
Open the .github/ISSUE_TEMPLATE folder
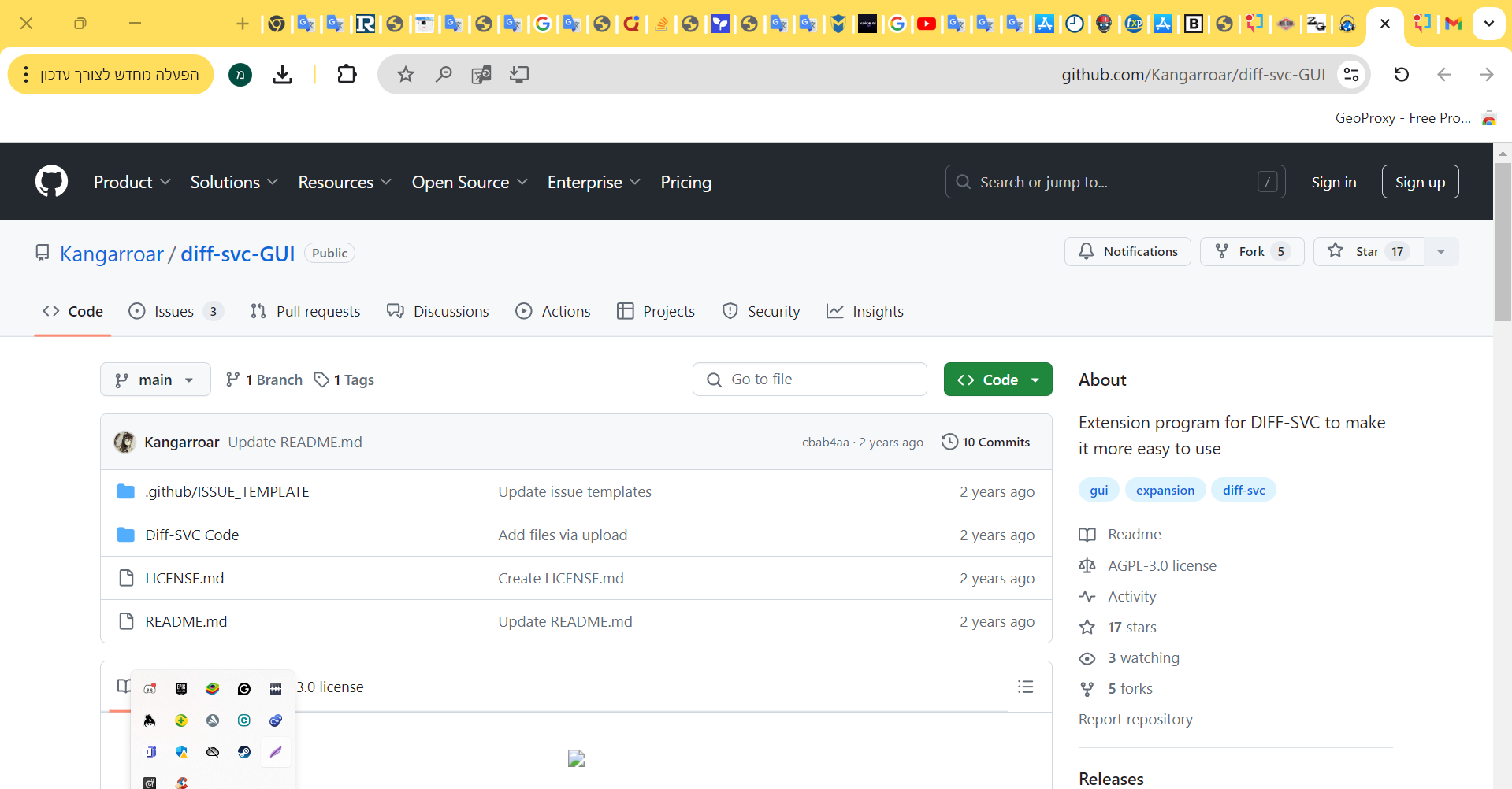[227, 491]
